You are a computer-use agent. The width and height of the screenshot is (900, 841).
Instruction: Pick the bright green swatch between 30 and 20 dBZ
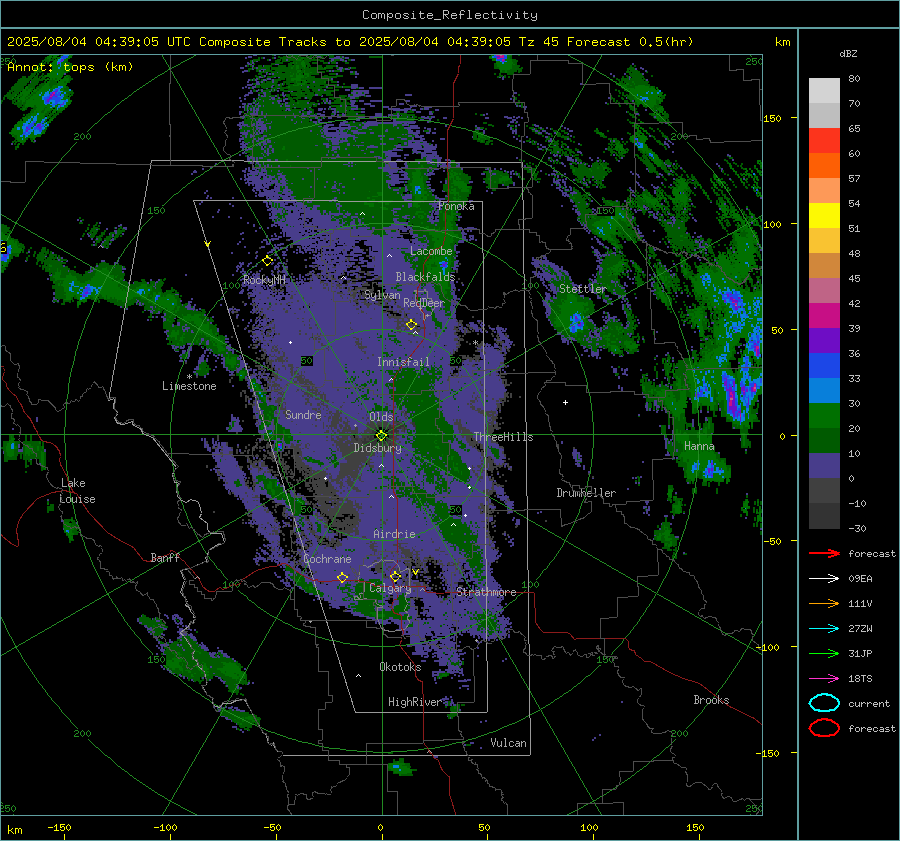(x=824, y=416)
